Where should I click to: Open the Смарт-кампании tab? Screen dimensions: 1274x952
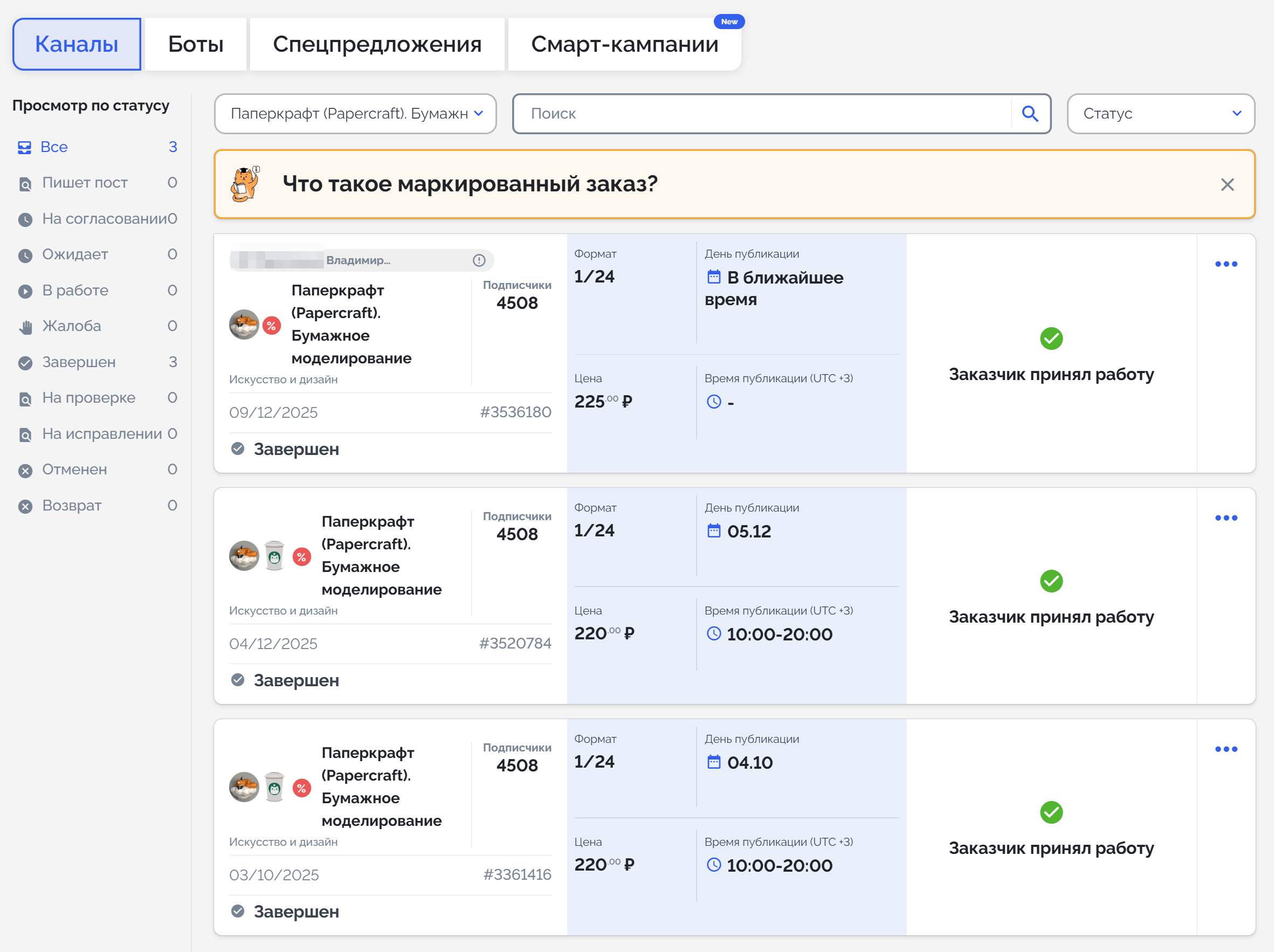coord(624,44)
